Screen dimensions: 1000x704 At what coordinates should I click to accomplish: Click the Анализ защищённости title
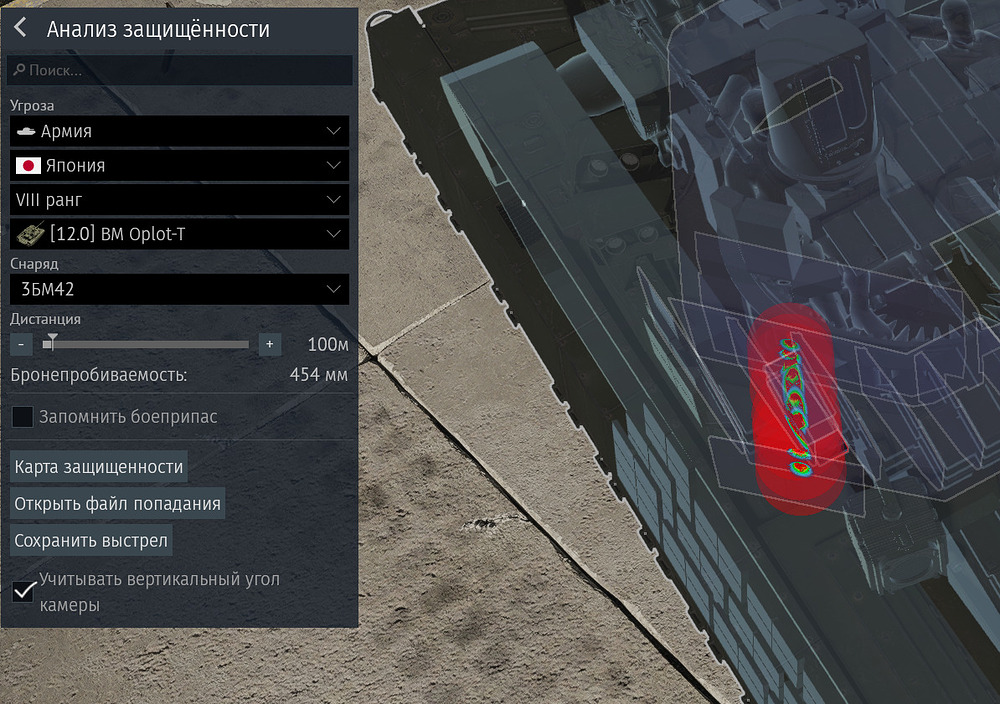click(158, 29)
